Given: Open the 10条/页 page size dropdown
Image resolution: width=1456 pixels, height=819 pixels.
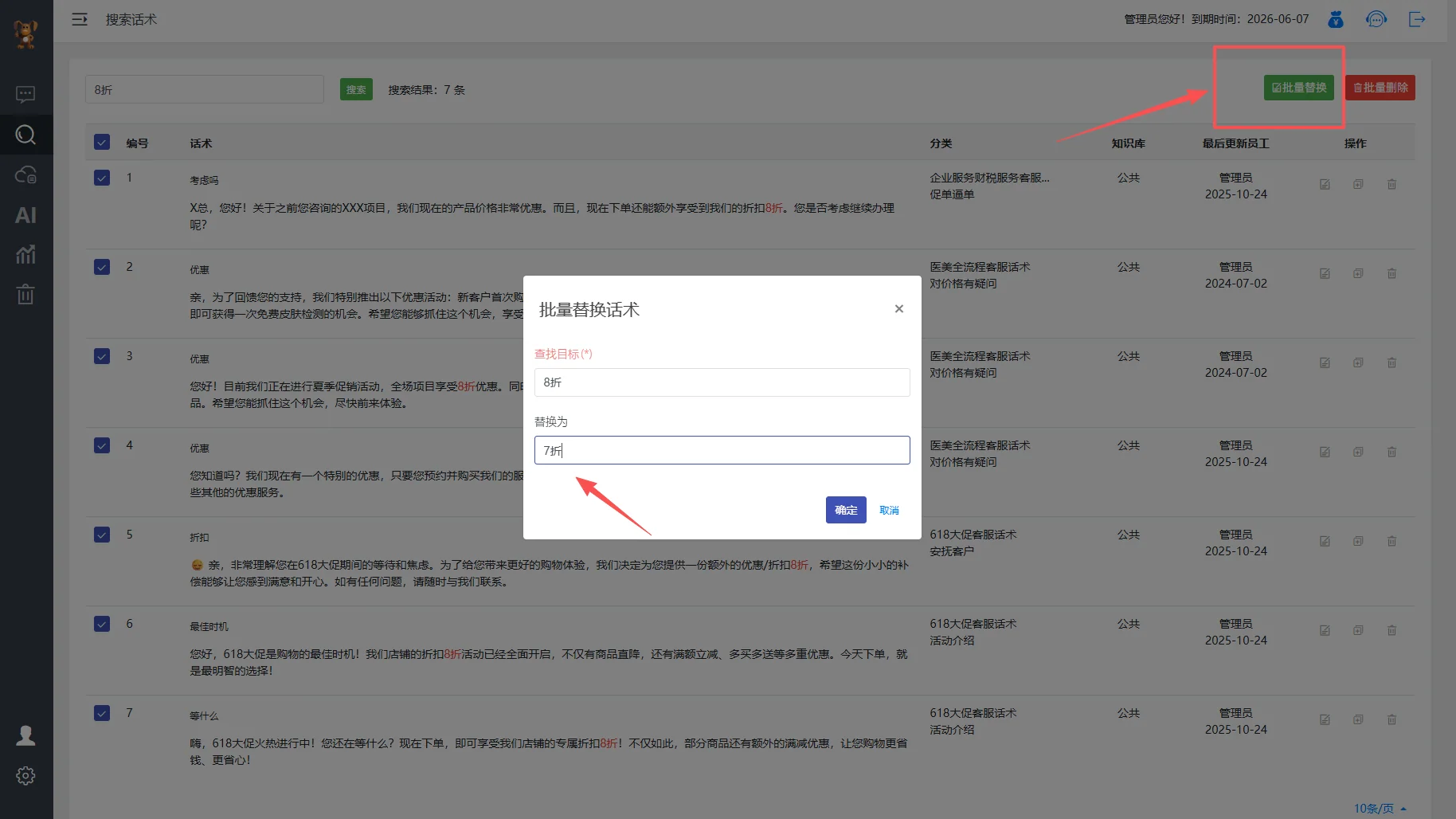Looking at the screenshot, I should 1380,809.
